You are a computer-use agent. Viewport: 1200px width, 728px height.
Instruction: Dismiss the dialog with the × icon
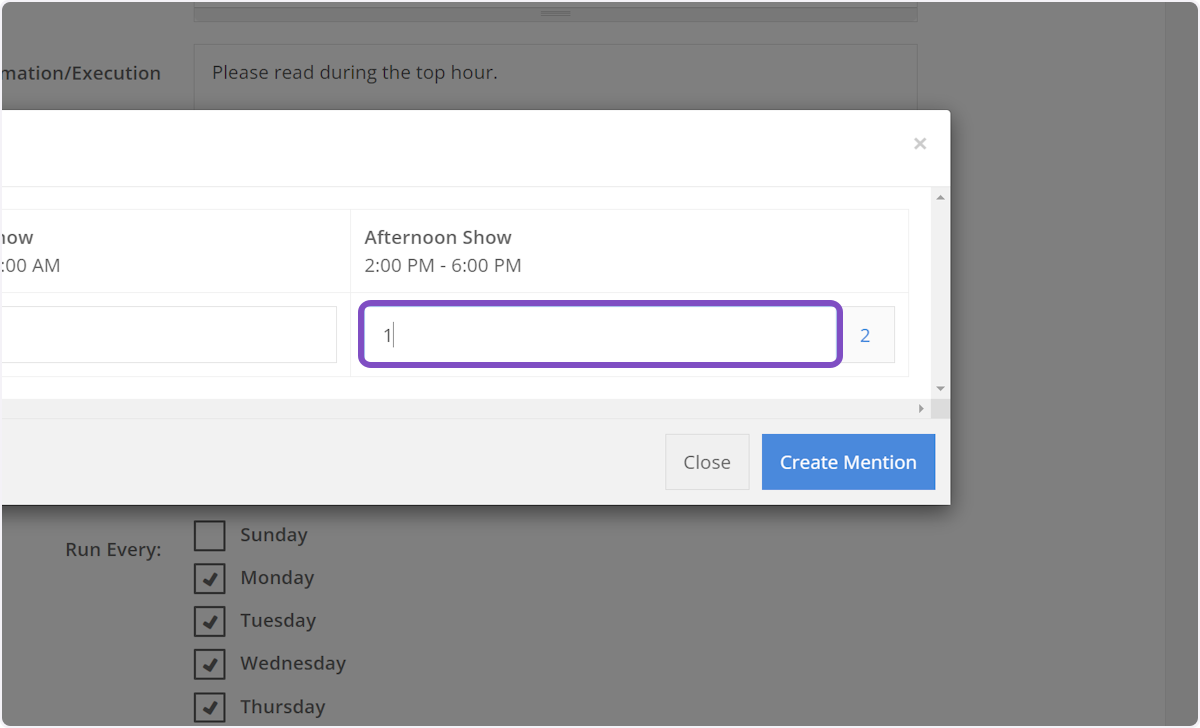(x=919, y=144)
